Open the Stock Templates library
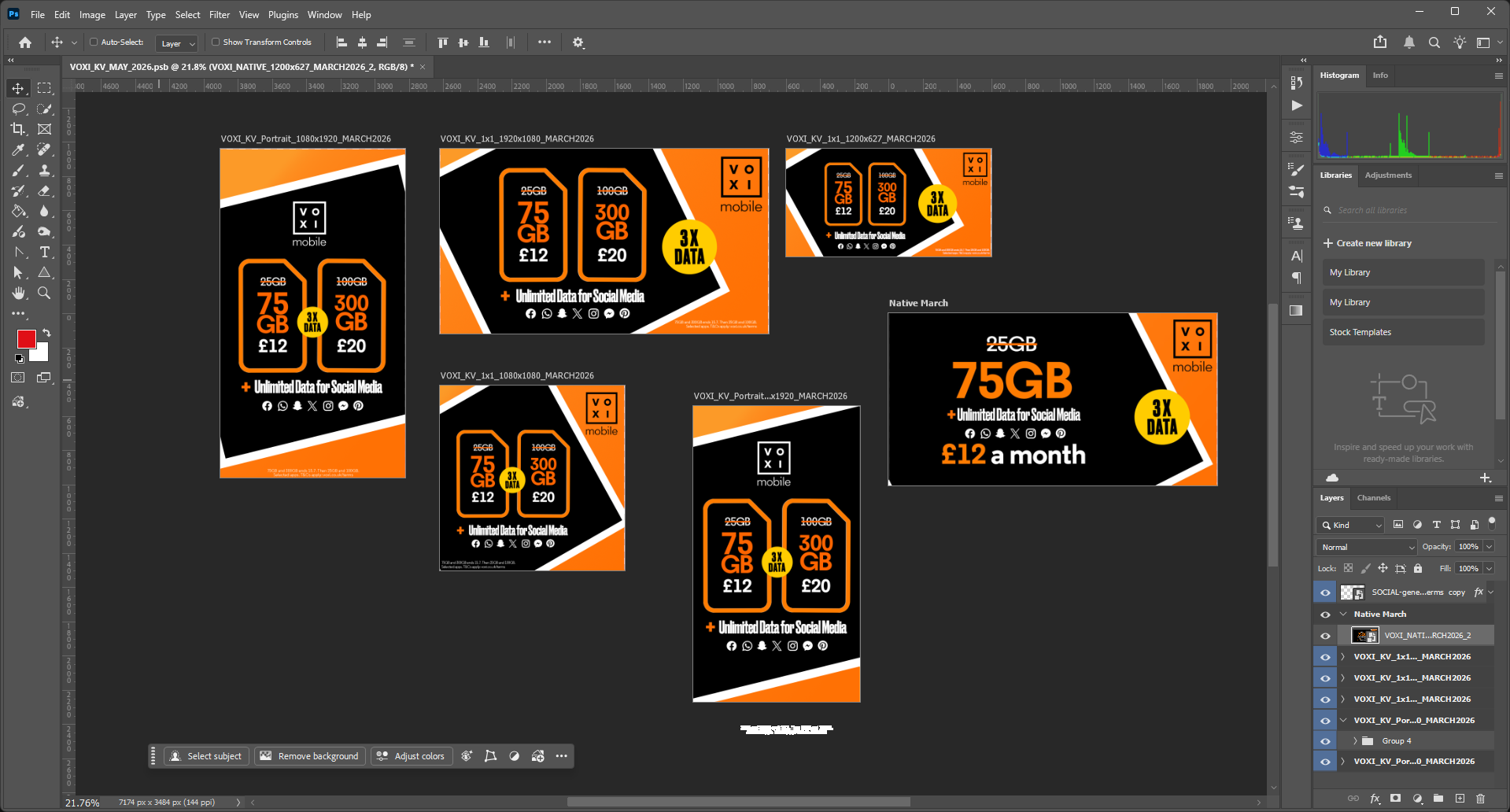 point(1403,332)
